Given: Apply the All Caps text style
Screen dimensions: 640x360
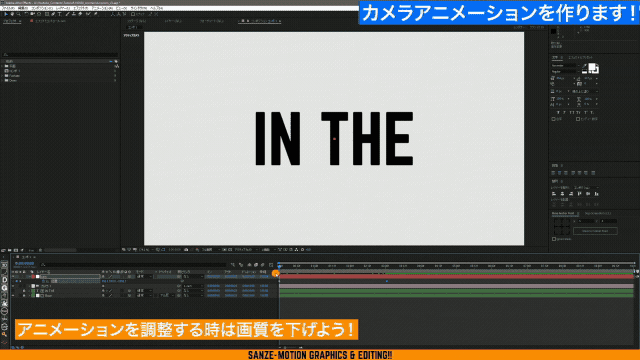Looking at the screenshot, I should pos(572,112).
